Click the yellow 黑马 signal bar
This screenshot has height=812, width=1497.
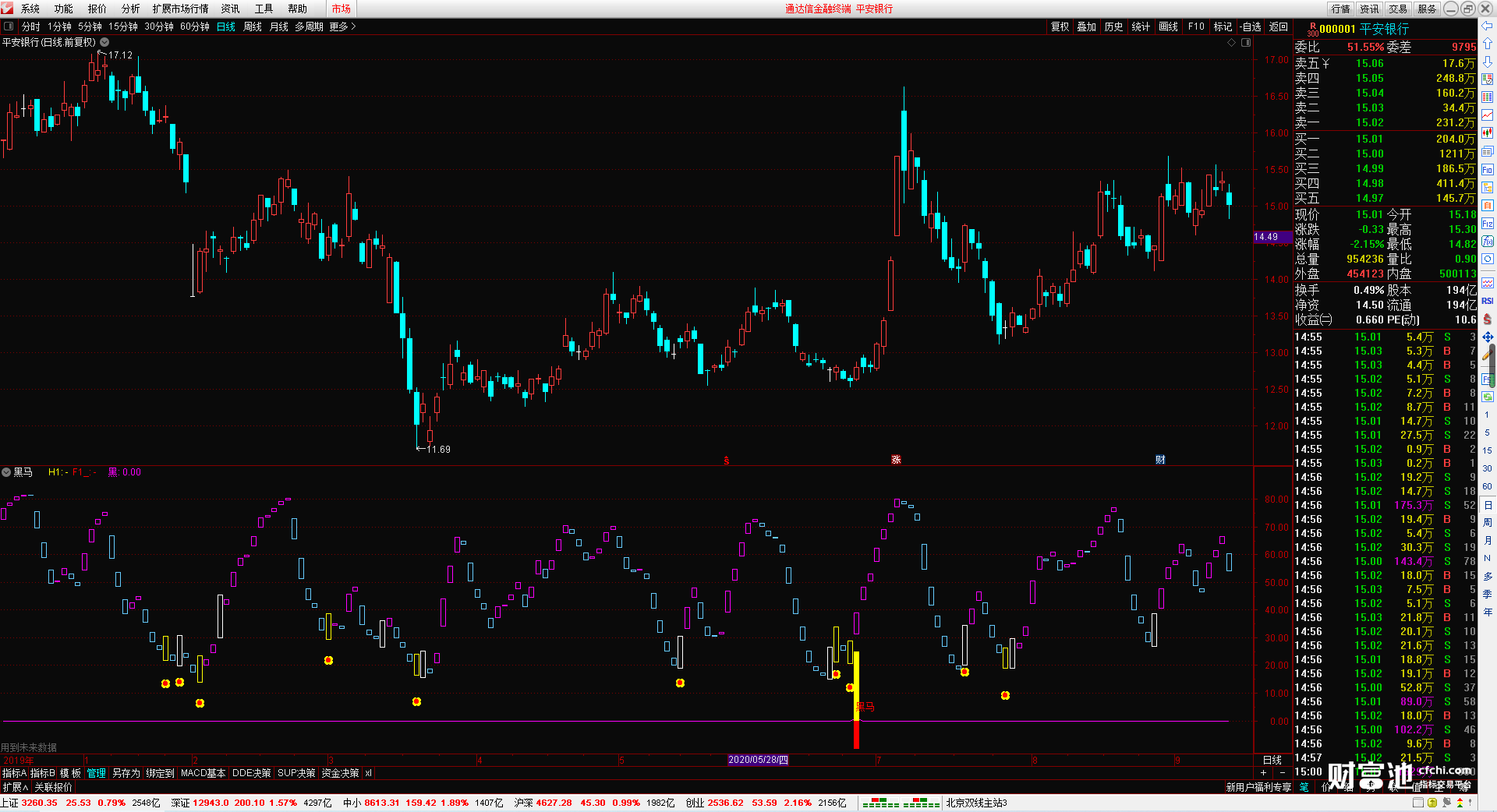pyautogui.click(x=856, y=686)
